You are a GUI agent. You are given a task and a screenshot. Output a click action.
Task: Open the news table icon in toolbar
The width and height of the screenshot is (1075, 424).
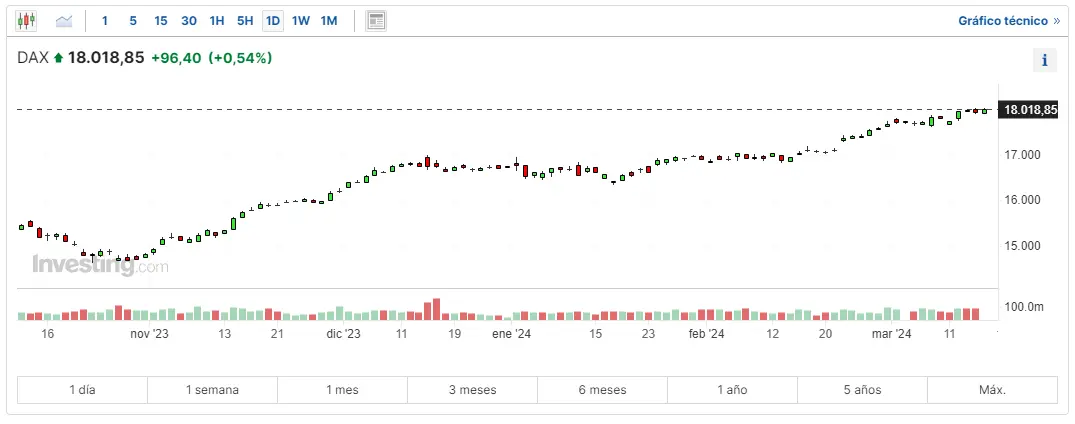click(376, 20)
